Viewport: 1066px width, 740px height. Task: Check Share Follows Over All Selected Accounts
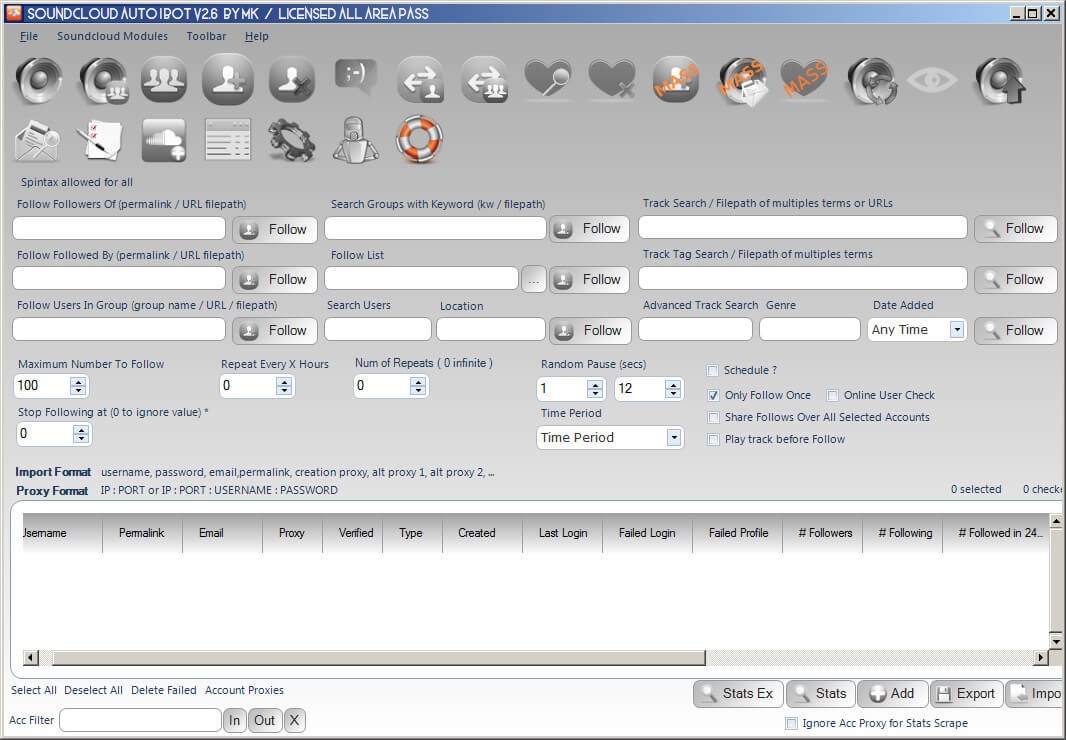[713, 418]
